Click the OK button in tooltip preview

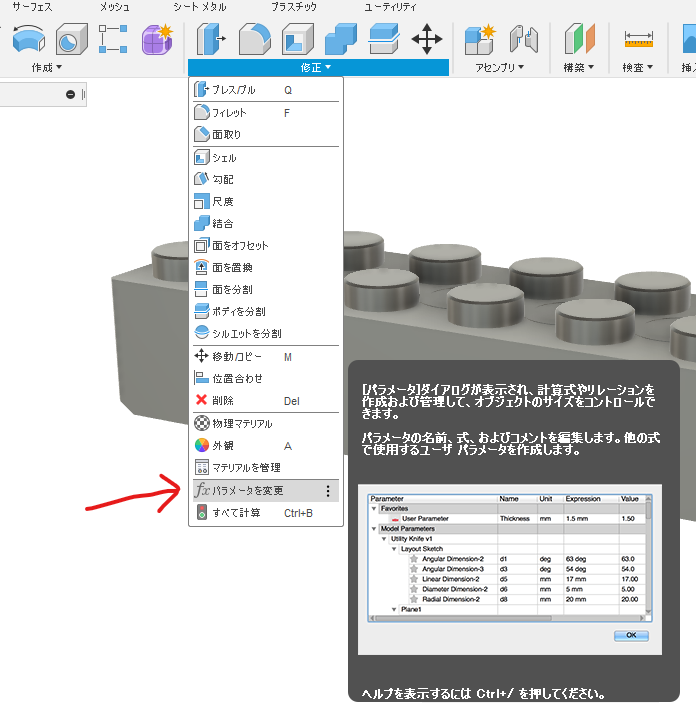tap(631, 635)
